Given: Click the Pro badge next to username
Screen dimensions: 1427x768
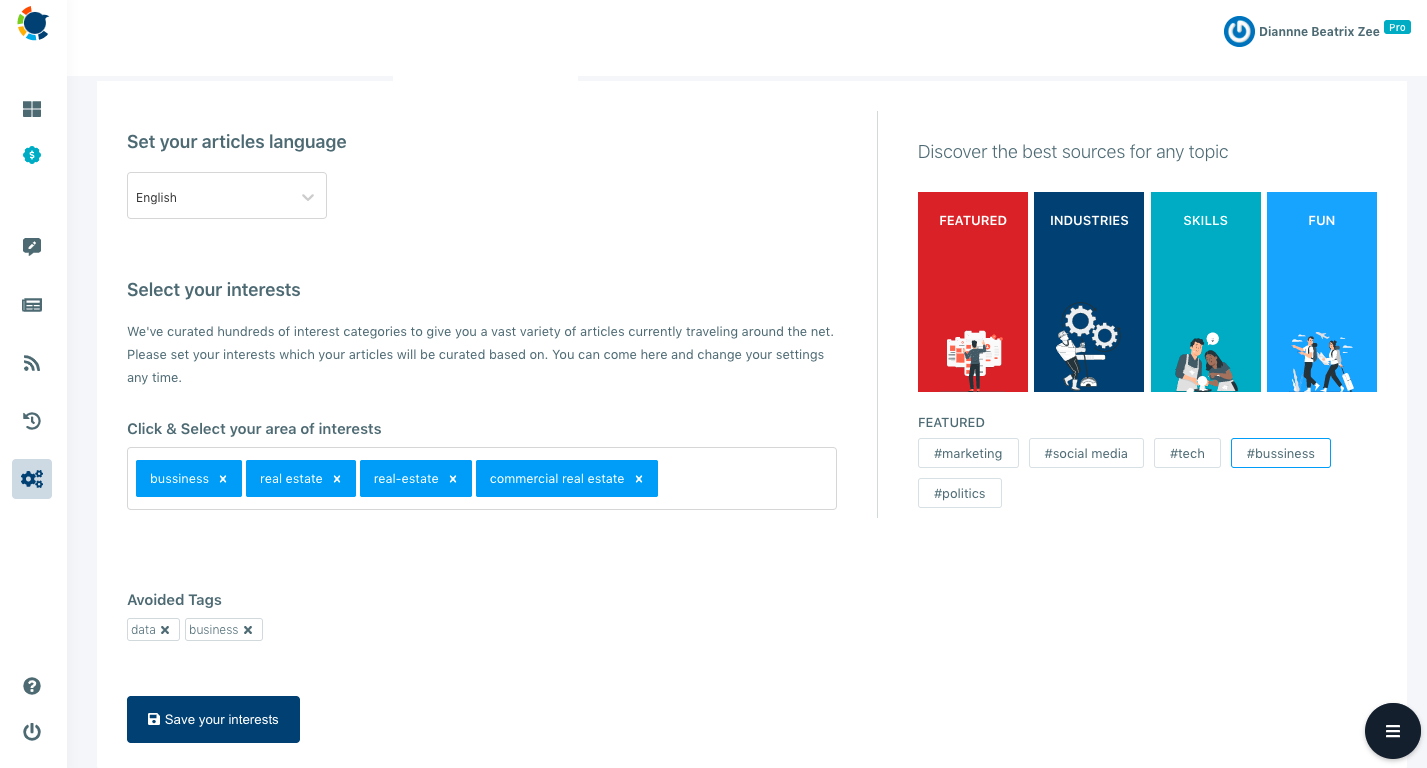Looking at the screenshot, I should point(1397,27).
